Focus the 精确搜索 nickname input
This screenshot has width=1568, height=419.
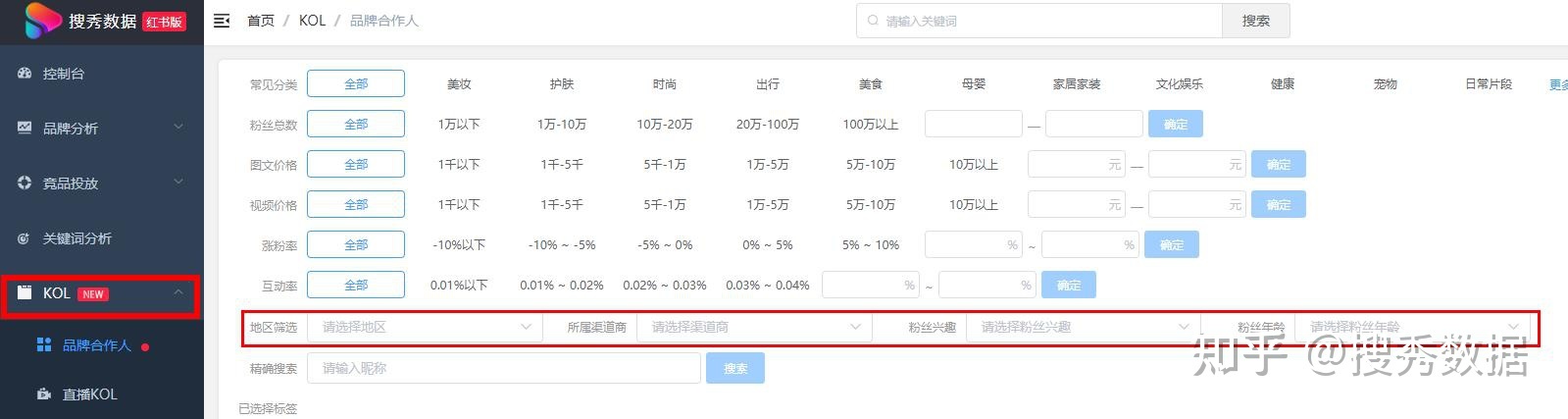point(504,368)
